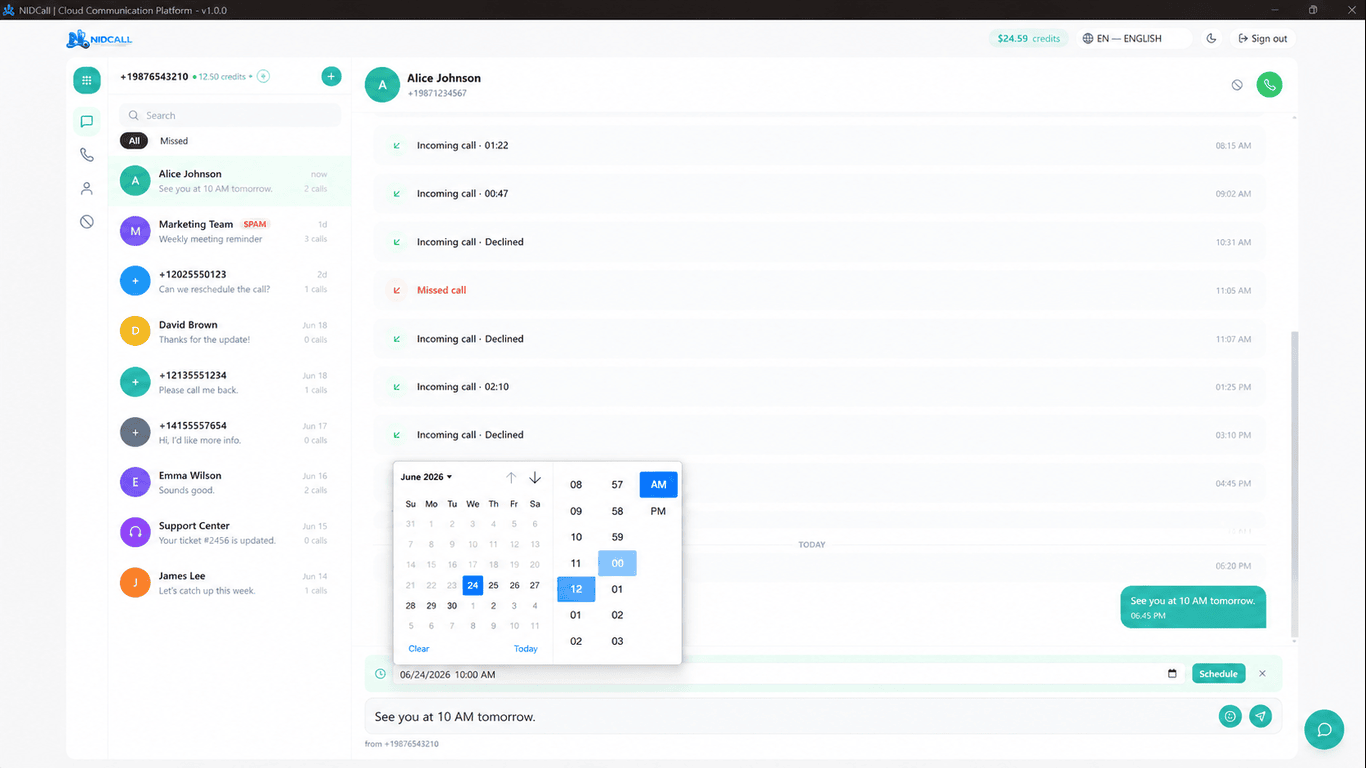The width and height of the screenshot is (1366, 768).
Task: Open Marketing Team conversation
Action: point(230,232)
